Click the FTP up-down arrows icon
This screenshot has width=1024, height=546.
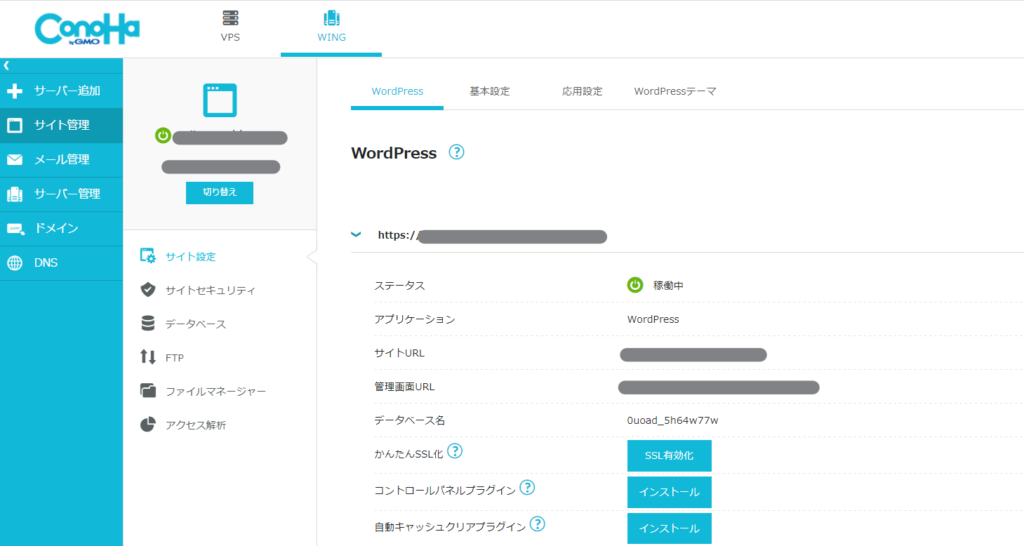point(148,357)
